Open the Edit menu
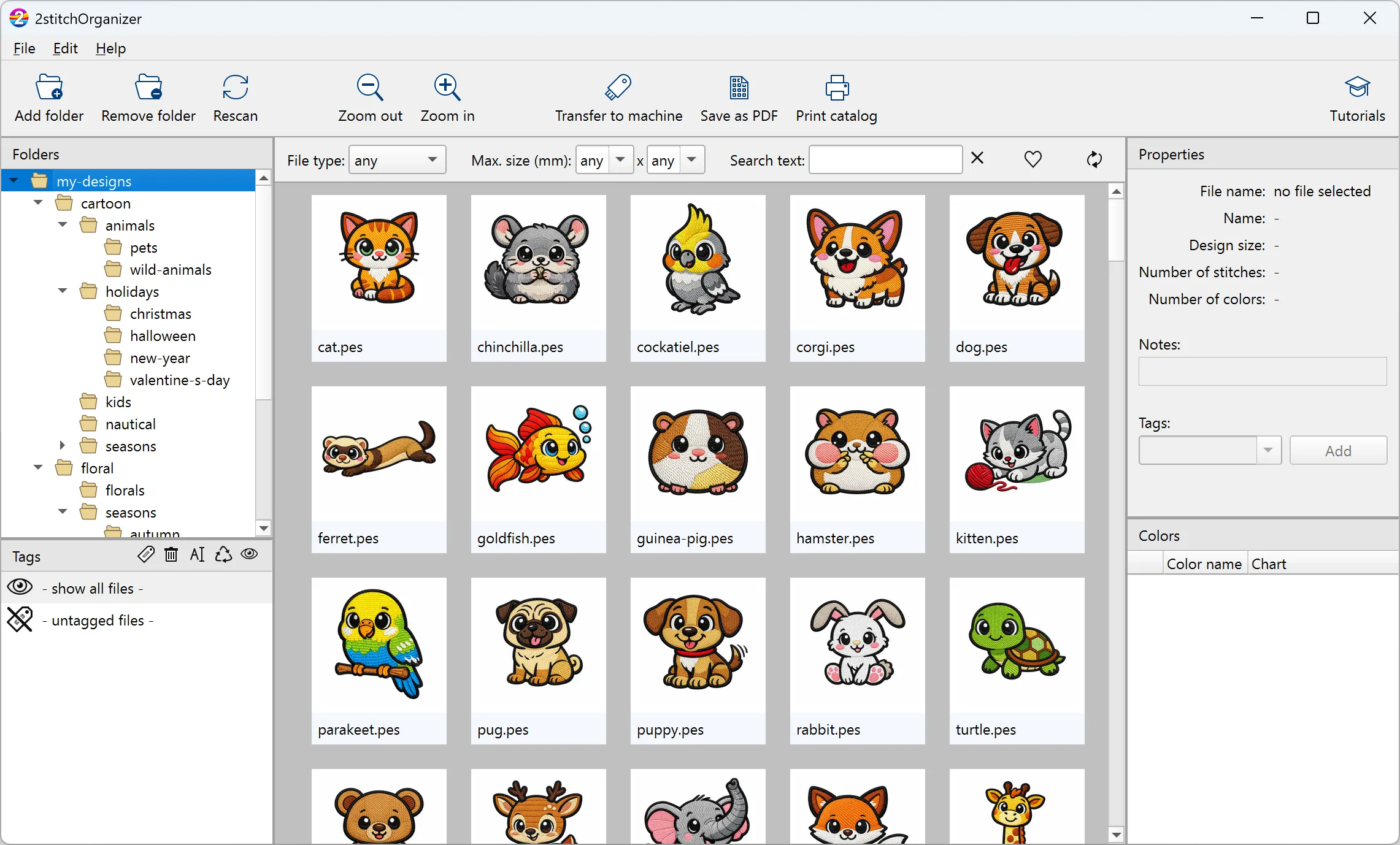Image resolution: width=1400 pixels, height=845 pixels. 65,48
